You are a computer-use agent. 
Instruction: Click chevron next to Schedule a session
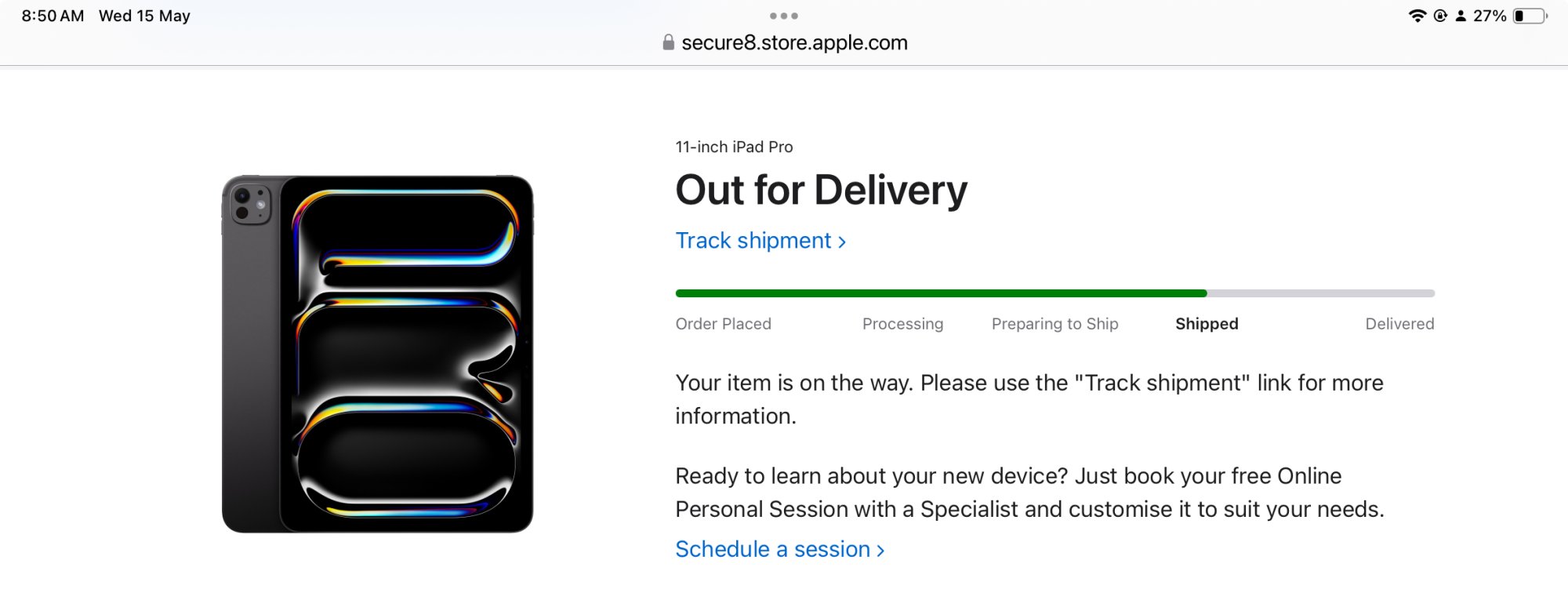point(880,551)
